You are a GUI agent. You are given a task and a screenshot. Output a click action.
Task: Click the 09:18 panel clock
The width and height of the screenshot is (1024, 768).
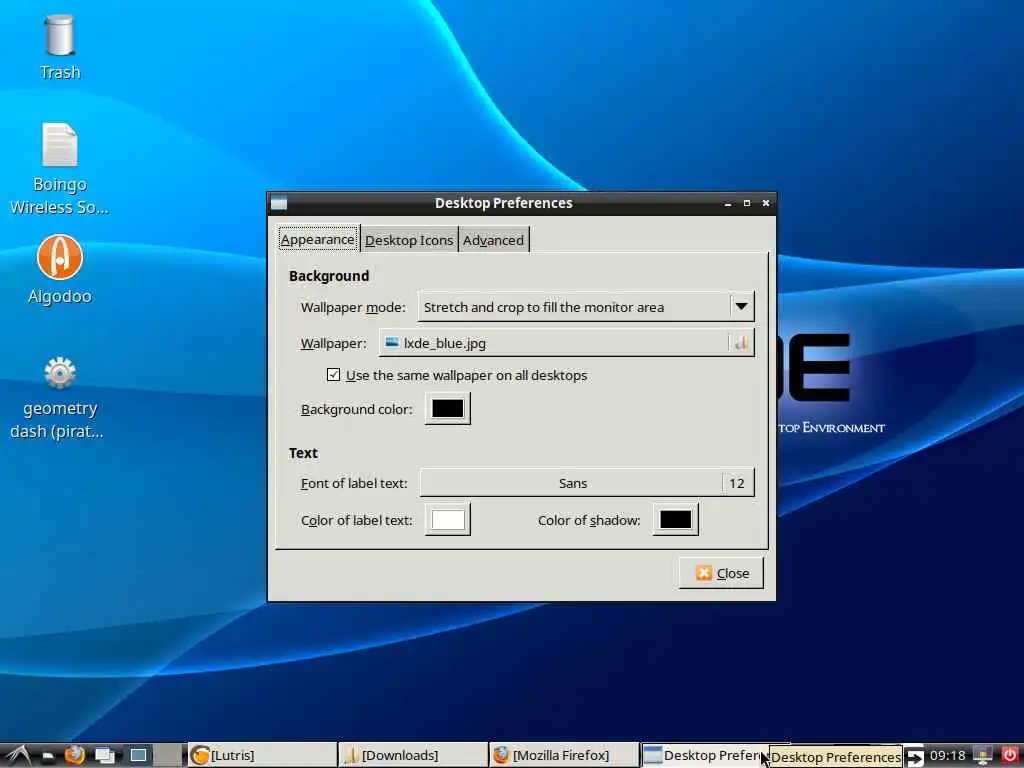[948, 756]
